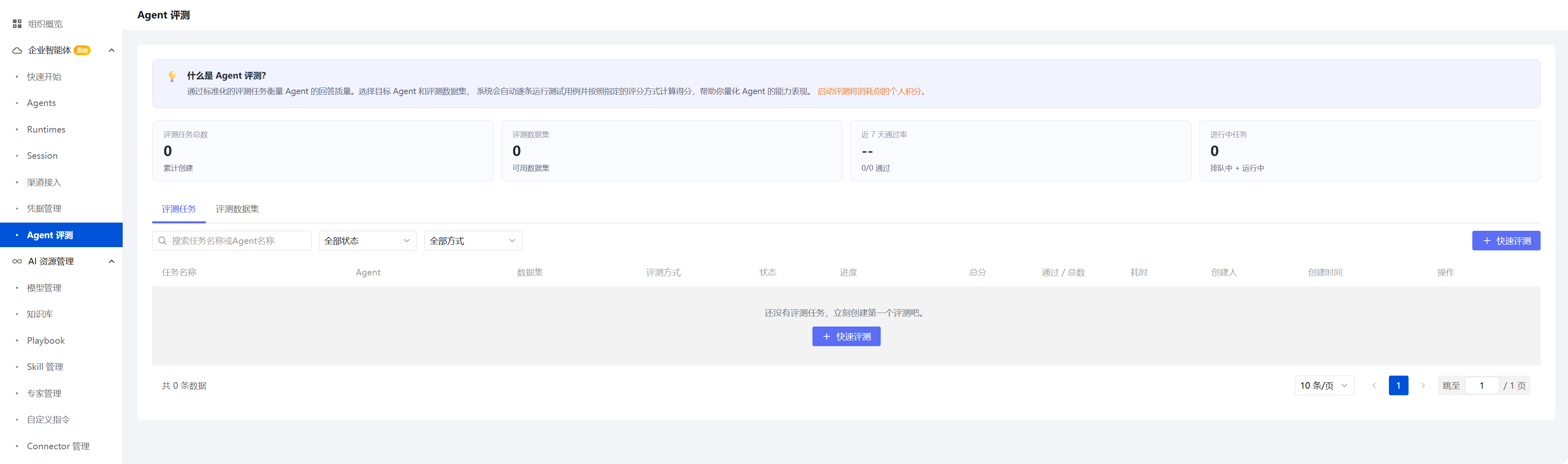The width and height of the screenshot is (1568, 464).
Task: Collapse the AI 资源管理 menu section
Action: point(111,261)
